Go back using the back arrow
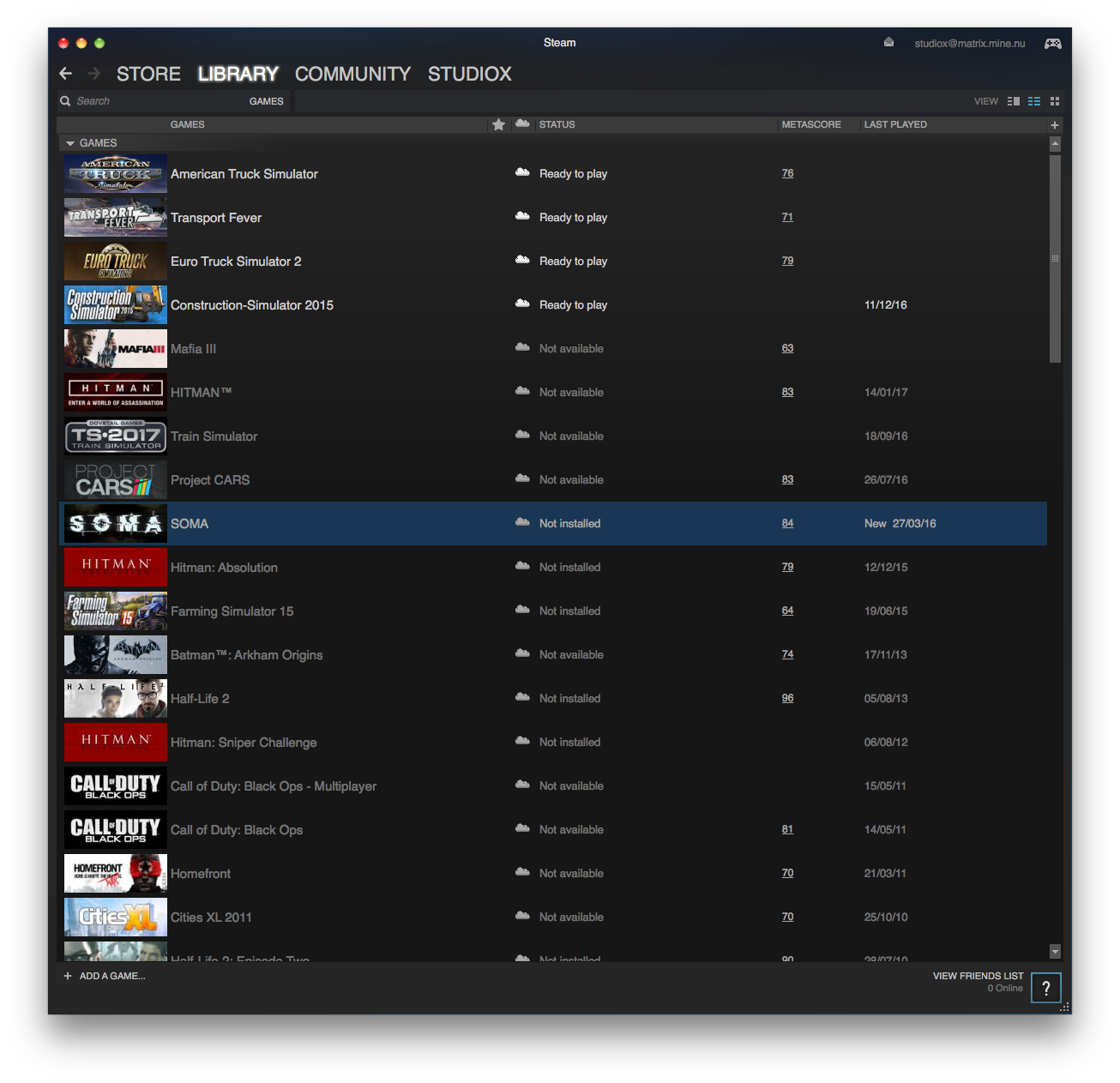Image resolution: width=1120 pixels, height=1083 pixels. click(66, 74)
